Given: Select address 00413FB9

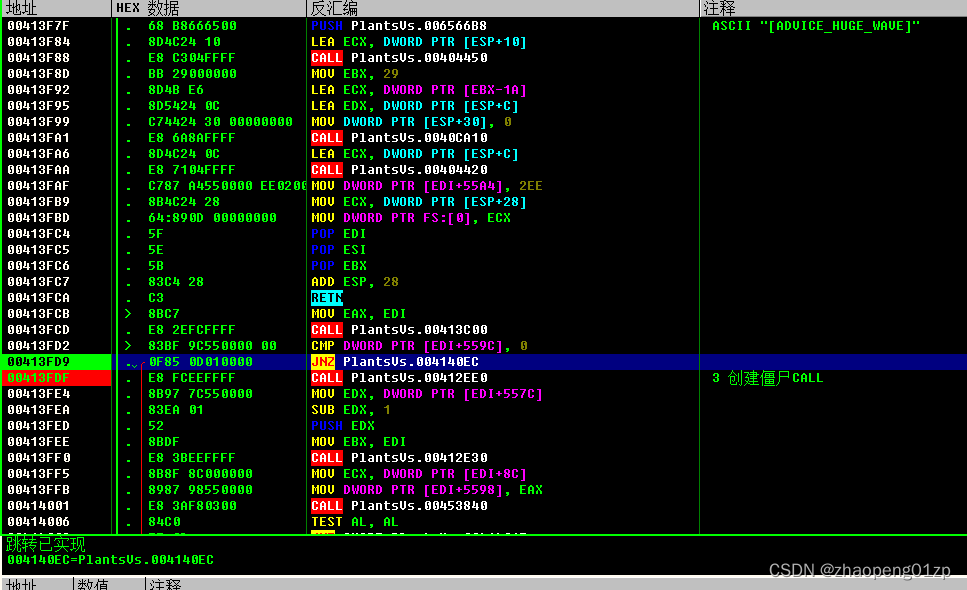Looking at the screenshot, I should coord(38,202).
